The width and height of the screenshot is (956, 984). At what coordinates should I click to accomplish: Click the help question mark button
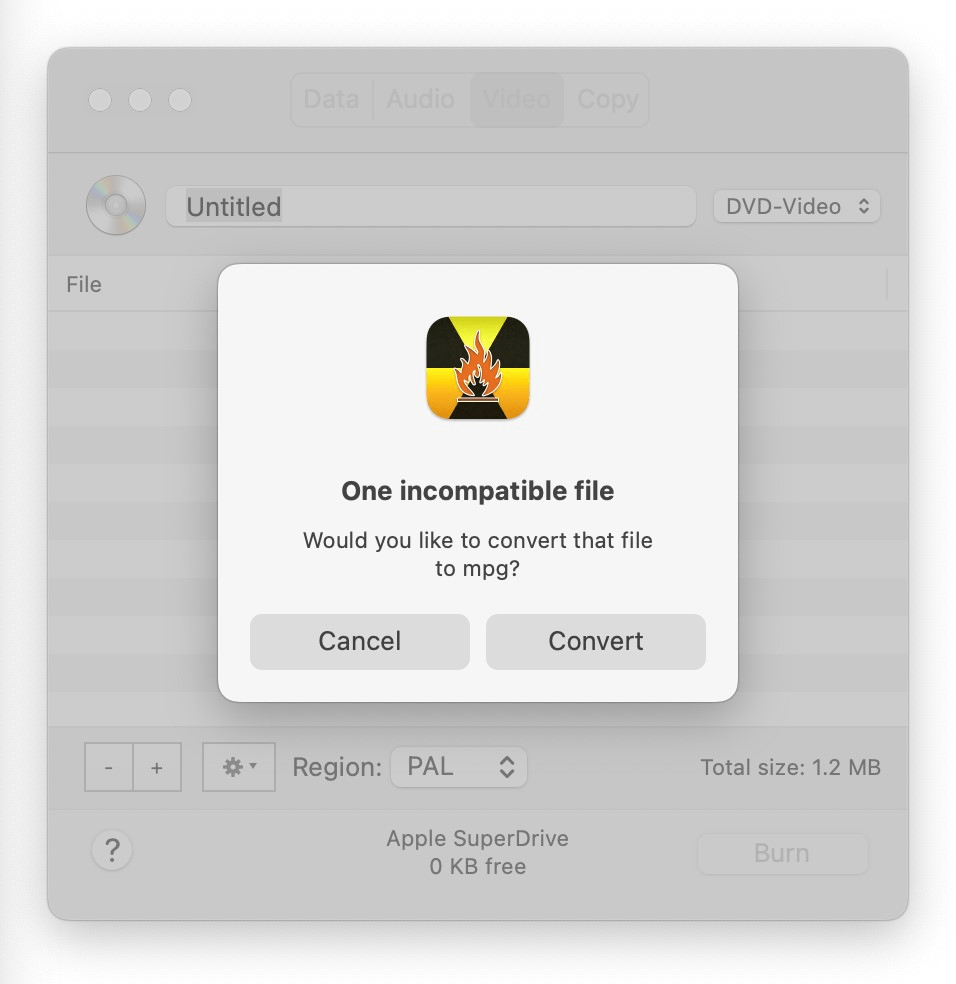[x=112, y=850]
